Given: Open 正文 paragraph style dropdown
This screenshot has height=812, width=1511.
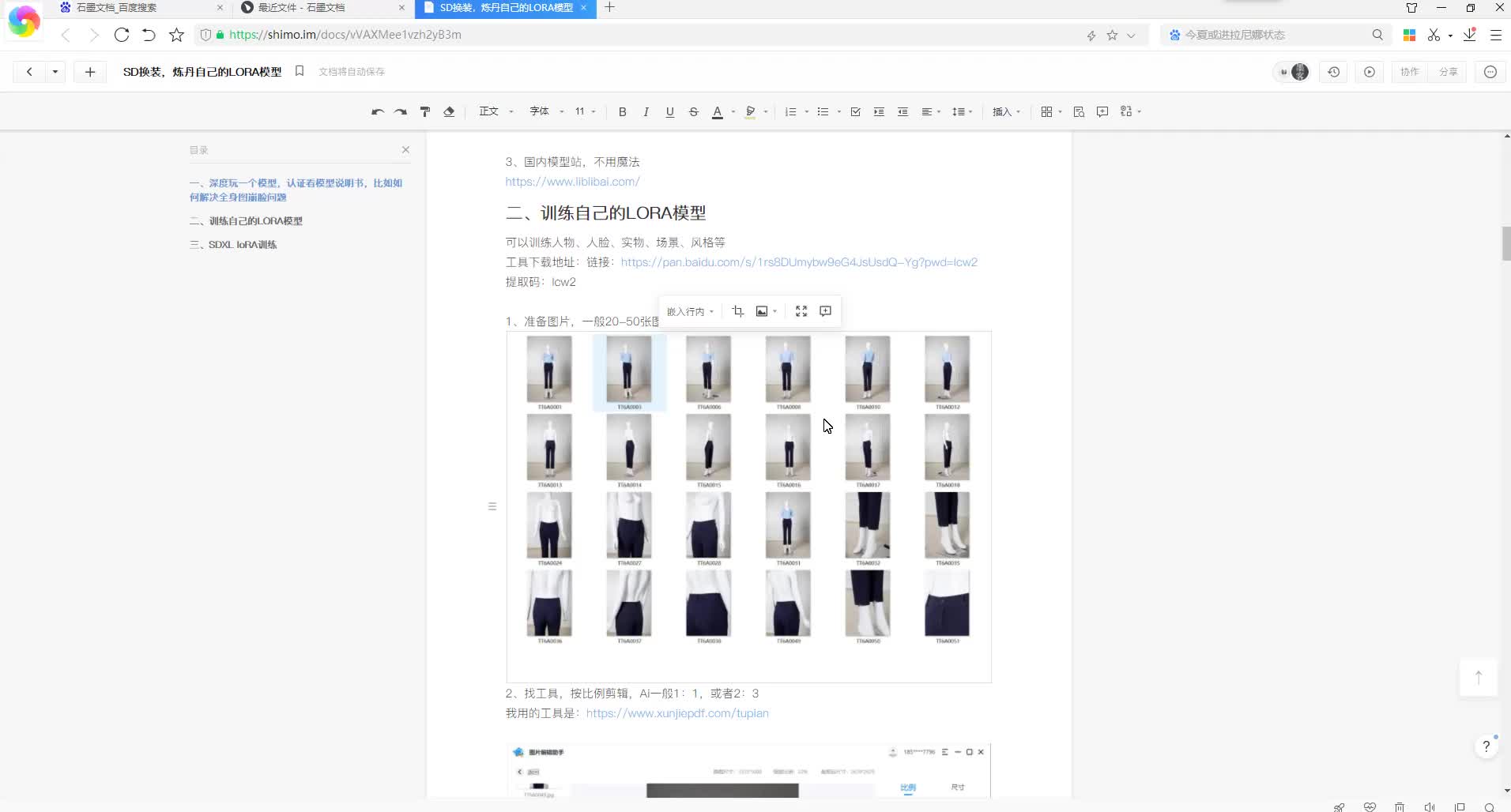Looking at the screenshot, I should tap(496, 111).
